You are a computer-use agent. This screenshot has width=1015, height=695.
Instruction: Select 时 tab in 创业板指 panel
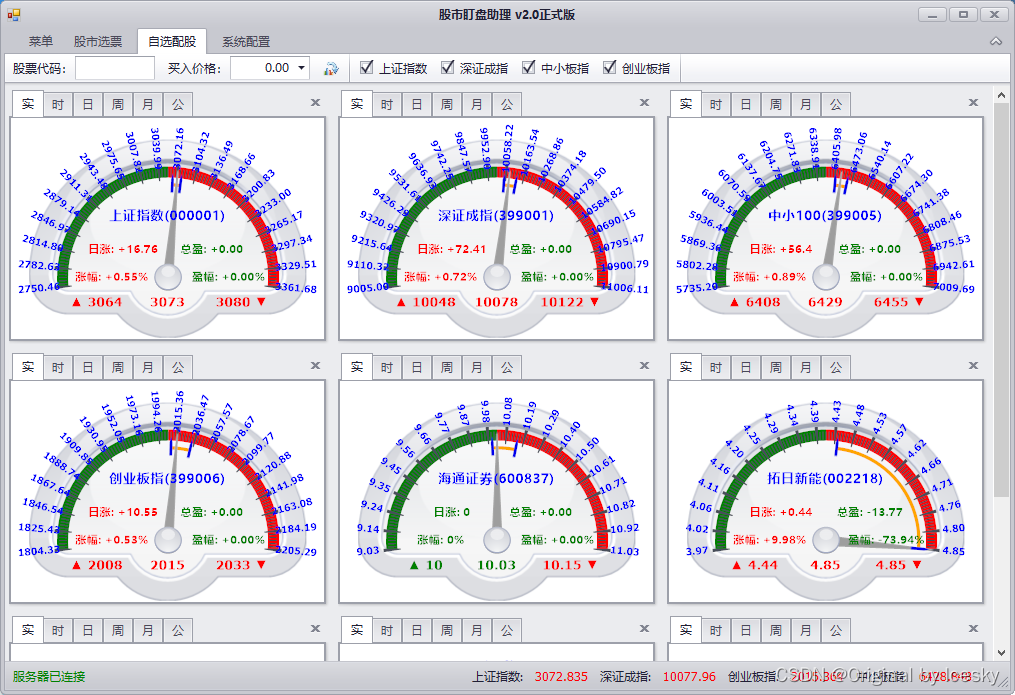tap(58, 368)
